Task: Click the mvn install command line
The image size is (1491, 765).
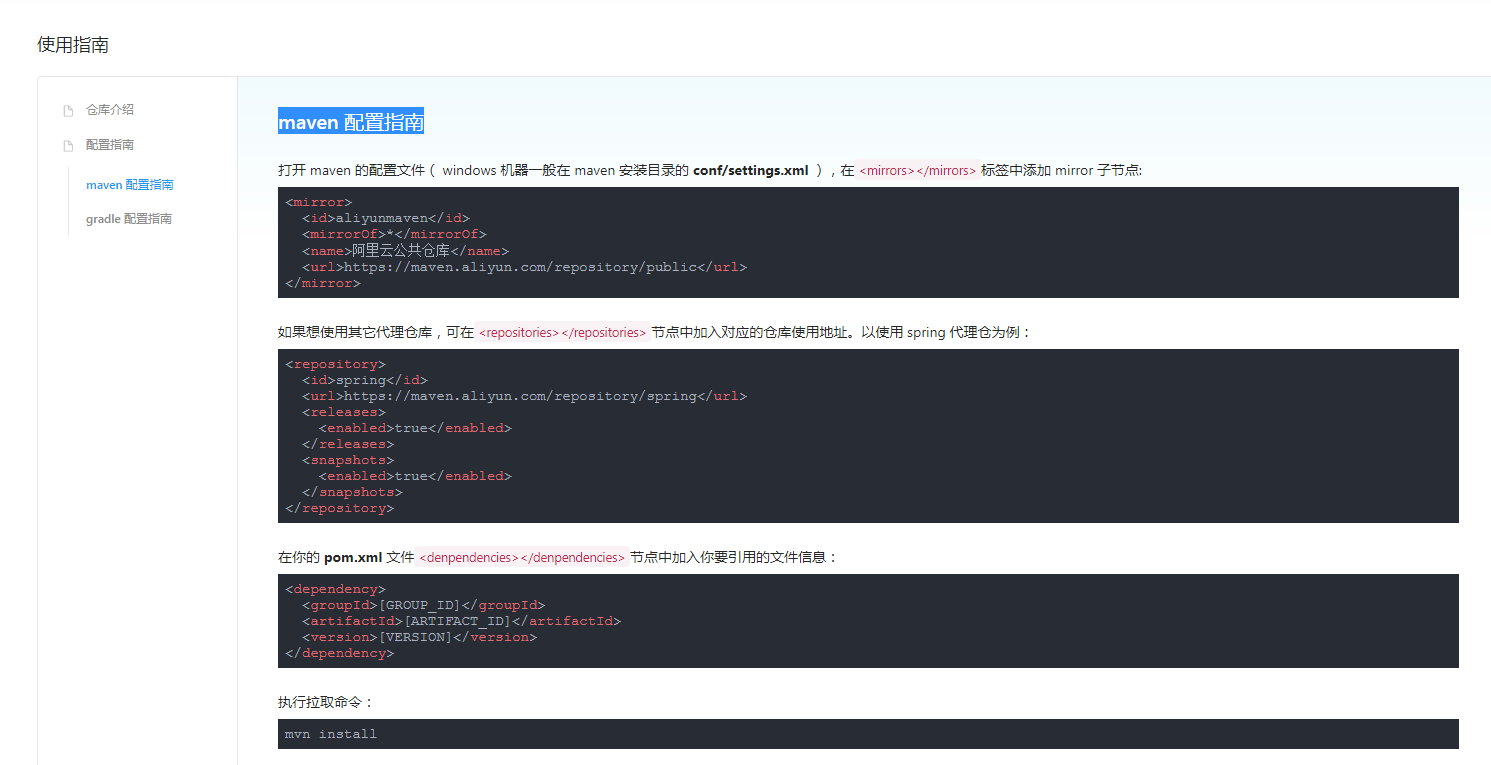Action: click(x=331, y=734)
